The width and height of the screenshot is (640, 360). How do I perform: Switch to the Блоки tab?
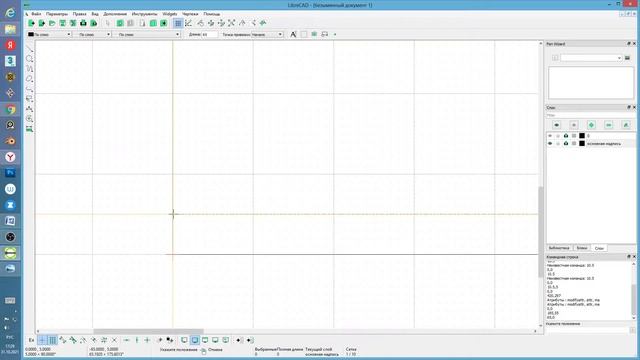pos(582,248)
